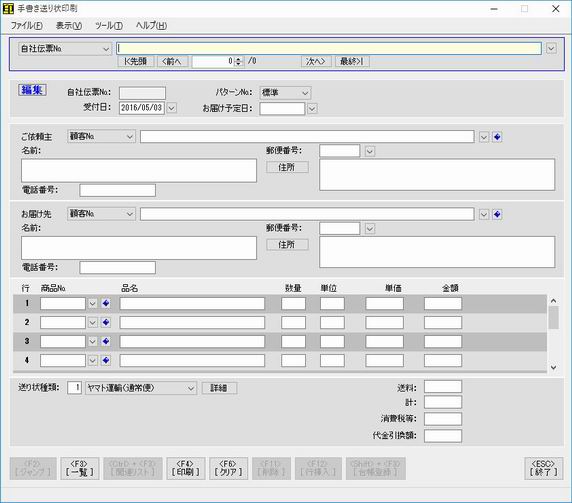Open the ツール(T) menu
572x503 pixels.
point(109,26)
